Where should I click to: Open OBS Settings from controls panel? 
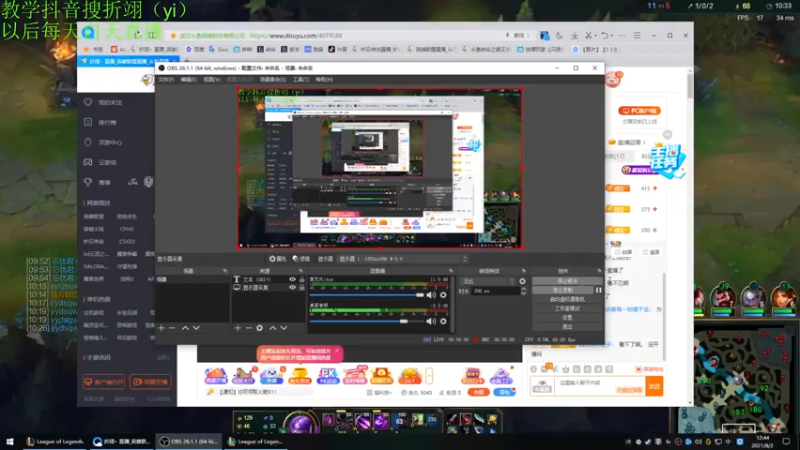coord(567,317)
